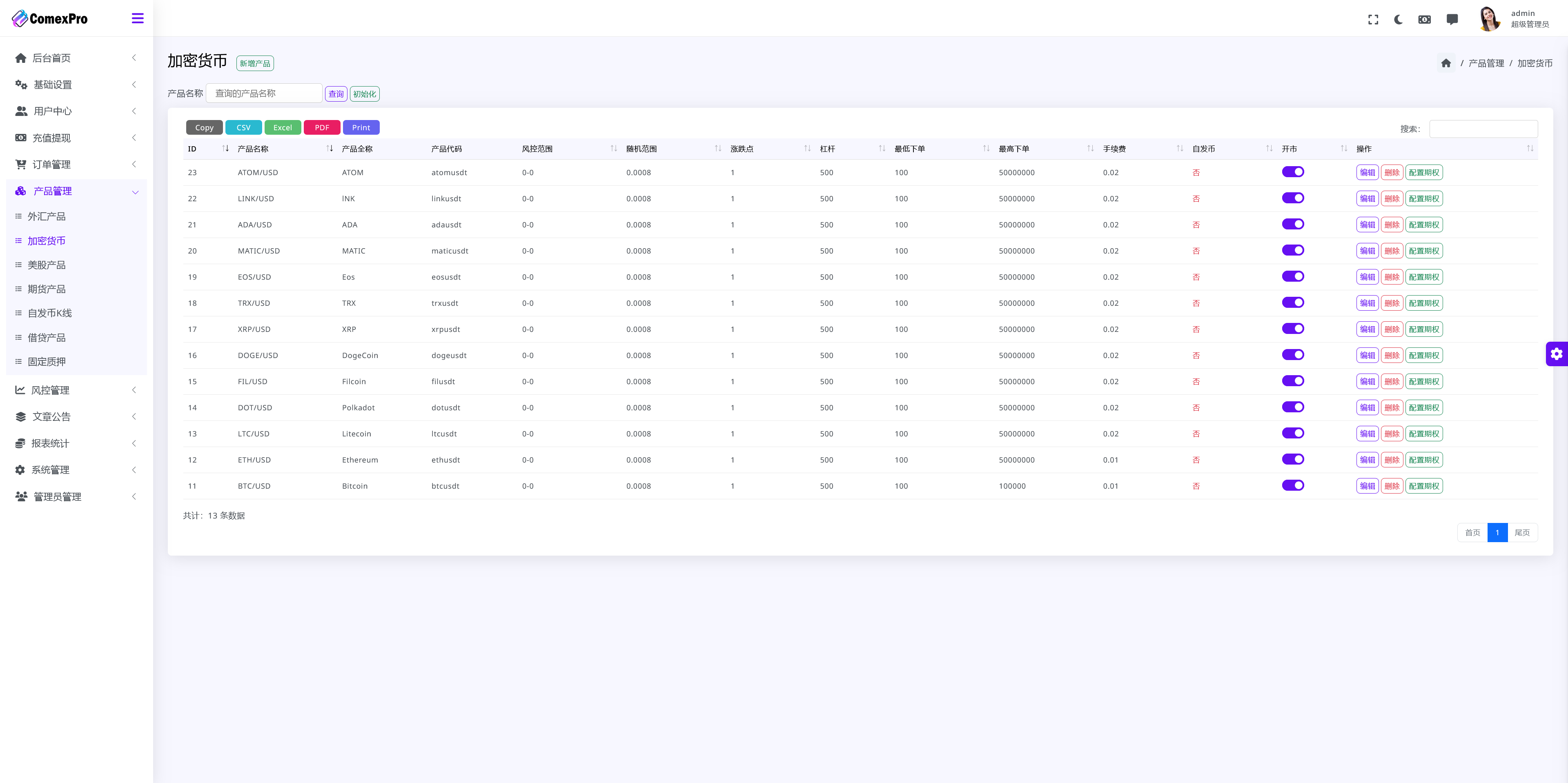Screen dimensions: 1568x783
Task: Click the money bill icon in header
Action: click(1424, 20)
